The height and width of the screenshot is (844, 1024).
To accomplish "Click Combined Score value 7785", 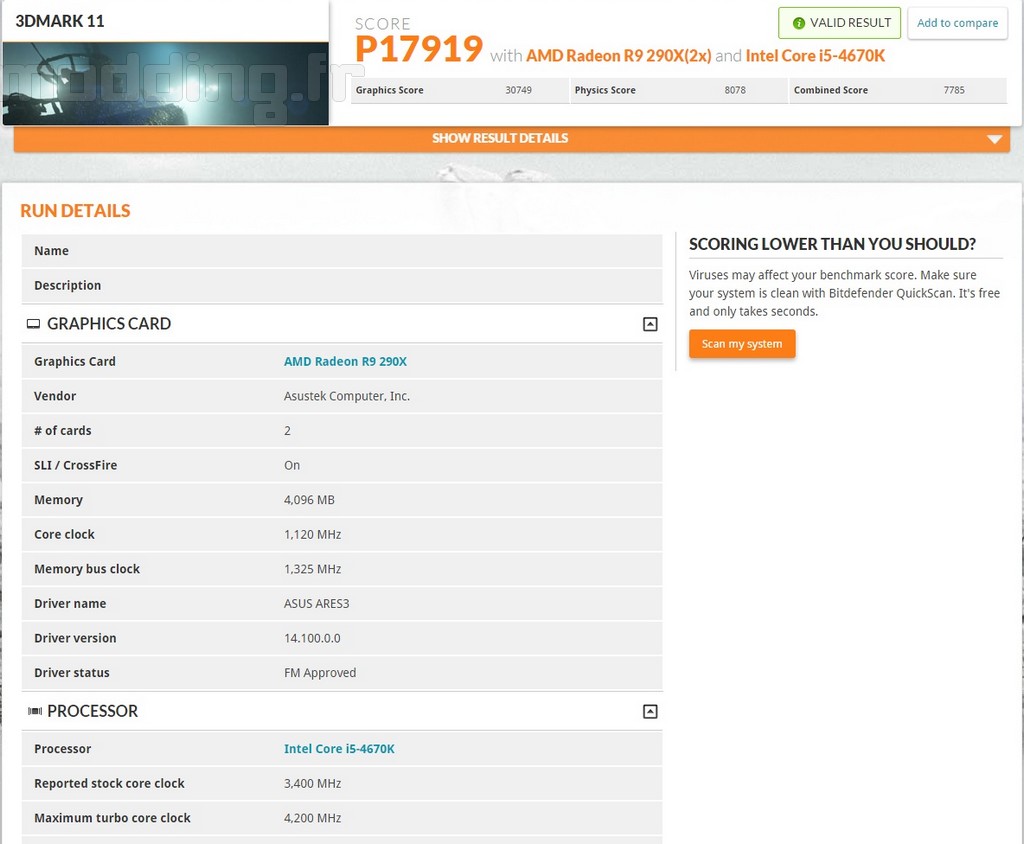I will pos(953,90).
